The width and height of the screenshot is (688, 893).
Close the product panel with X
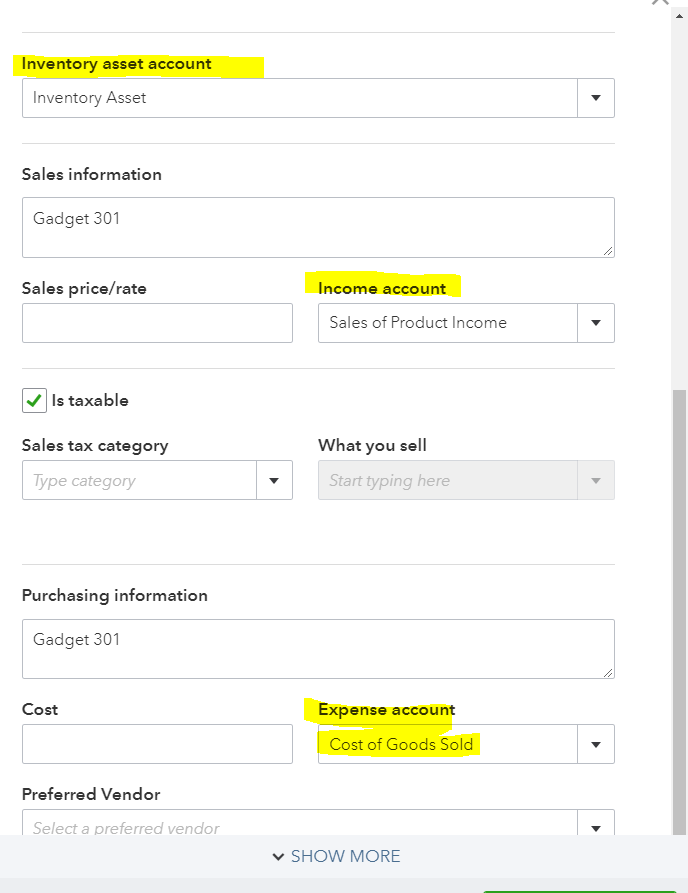[660, 3]
